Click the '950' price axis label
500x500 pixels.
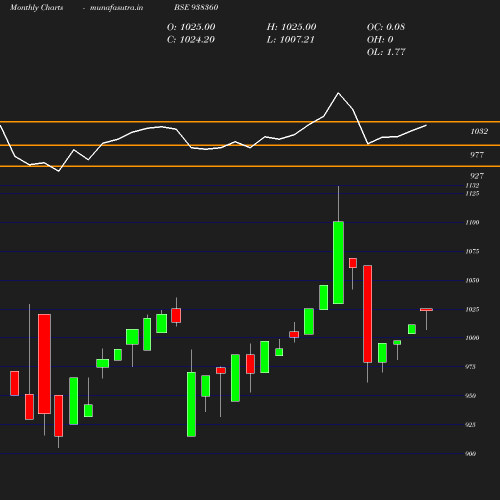[x=470, y=396]
